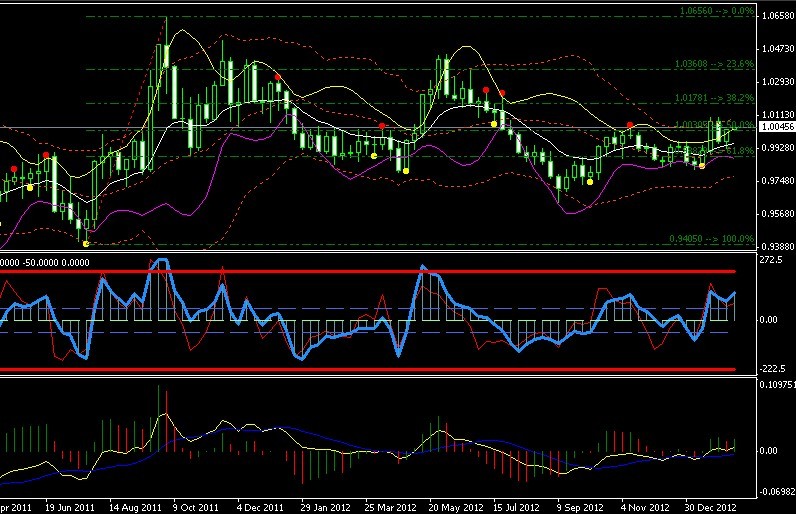Select 0.00 on the middle oscillator scale
Screen dimensions: 796x514
(769, 320)
